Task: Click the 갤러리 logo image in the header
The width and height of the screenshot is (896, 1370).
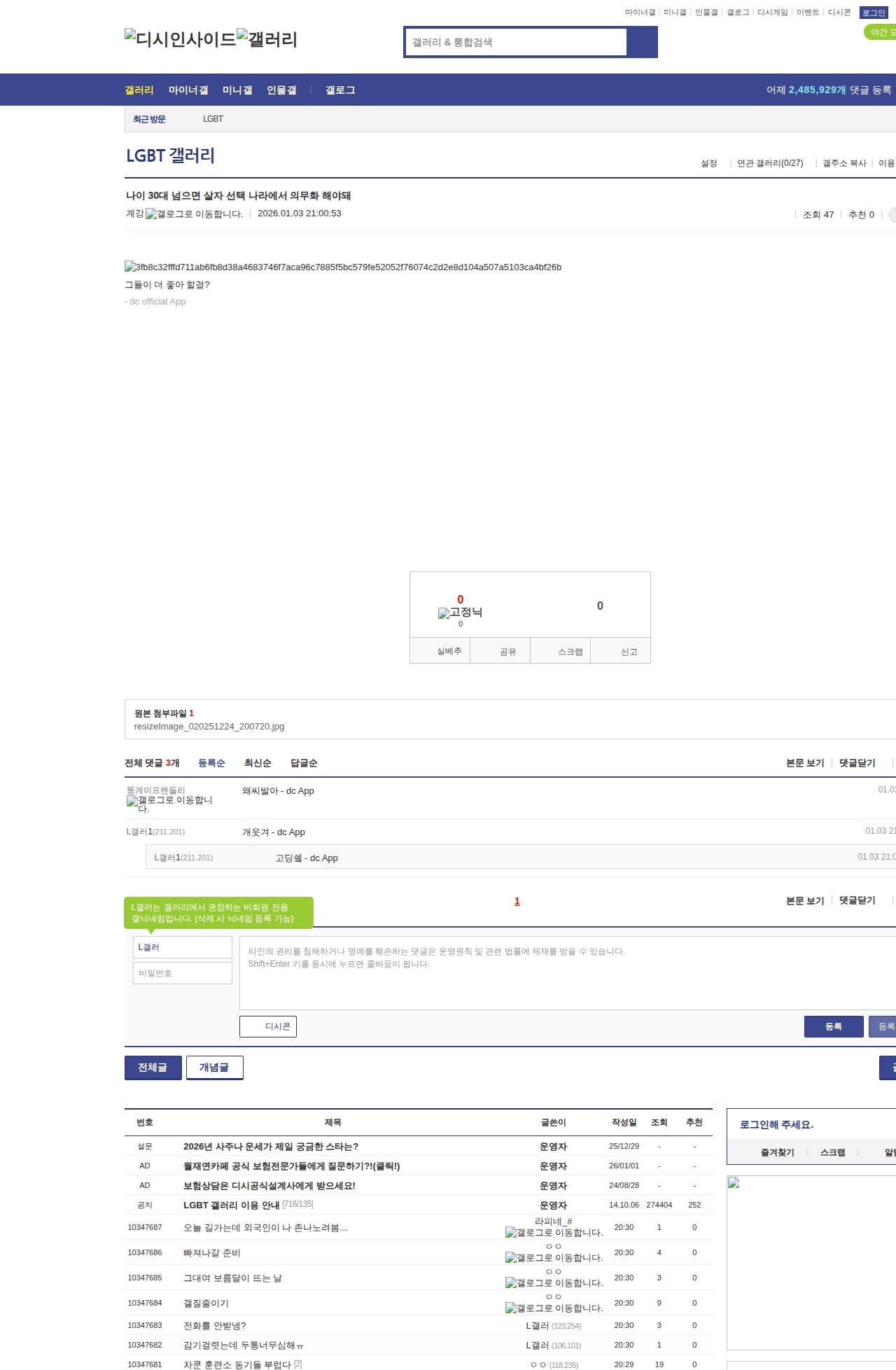Action: (267, 39)
